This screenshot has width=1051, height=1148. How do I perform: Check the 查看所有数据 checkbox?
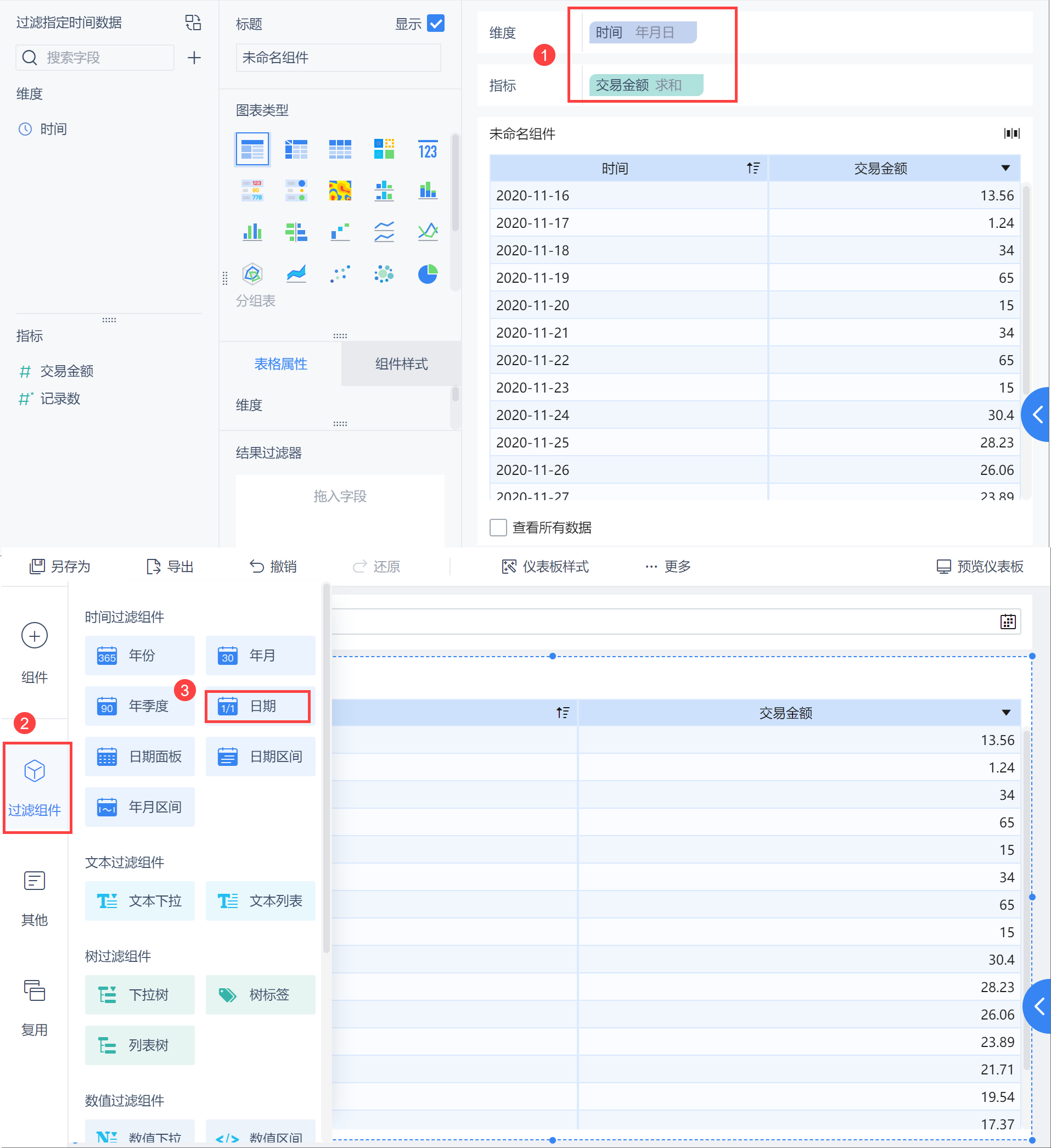[x=498, y=527]
